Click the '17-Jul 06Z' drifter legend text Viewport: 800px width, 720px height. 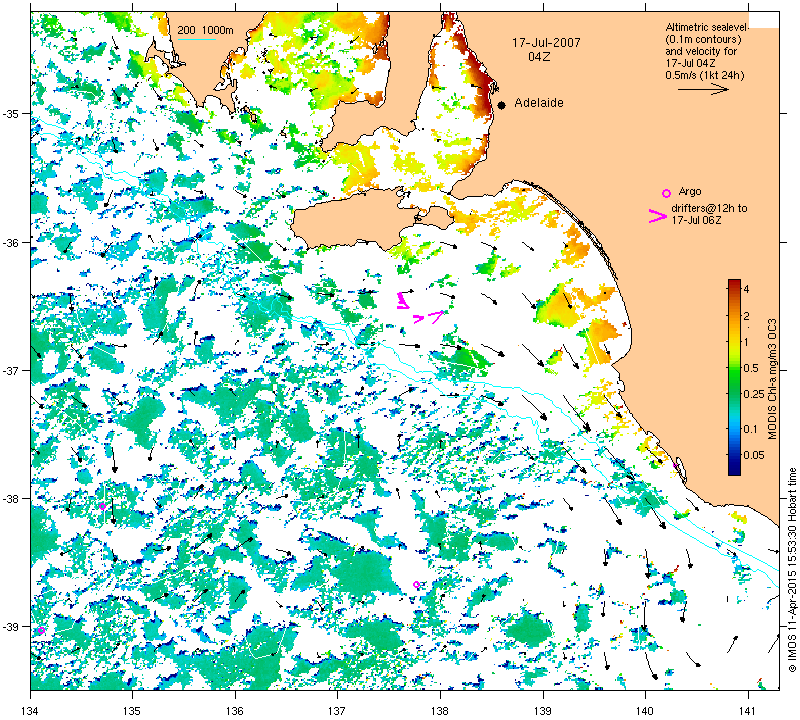(696, 220)
